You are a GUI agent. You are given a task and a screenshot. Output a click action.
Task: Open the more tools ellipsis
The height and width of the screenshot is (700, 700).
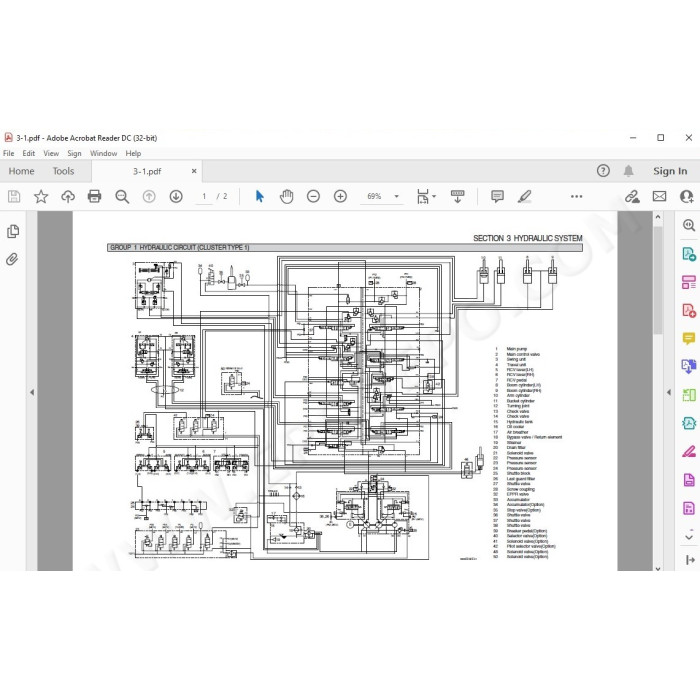click(x=576, y=196)
